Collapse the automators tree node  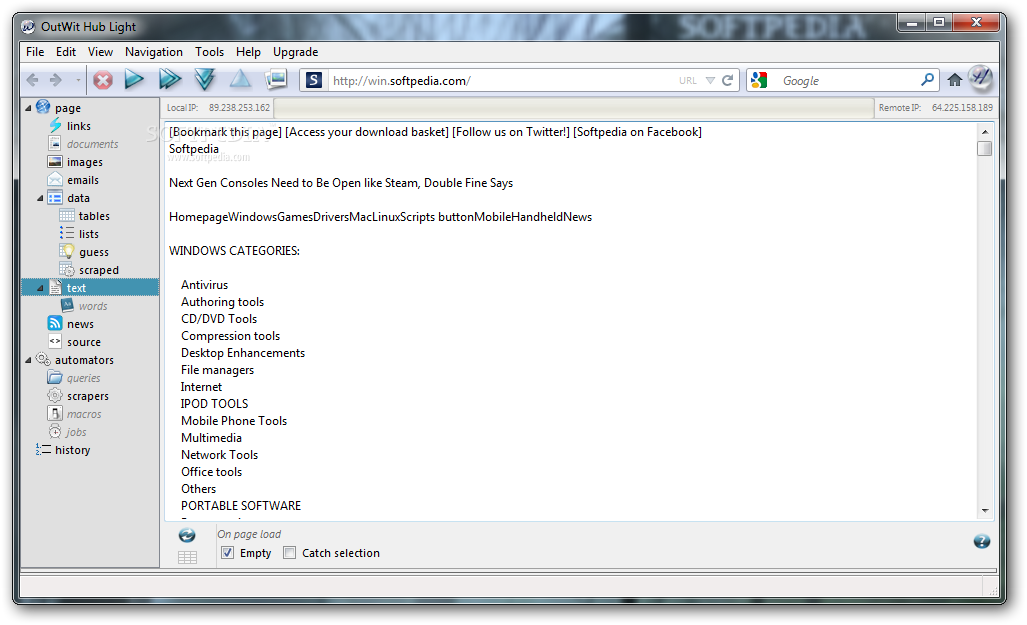pyautogui.click(x=28, y=360)
